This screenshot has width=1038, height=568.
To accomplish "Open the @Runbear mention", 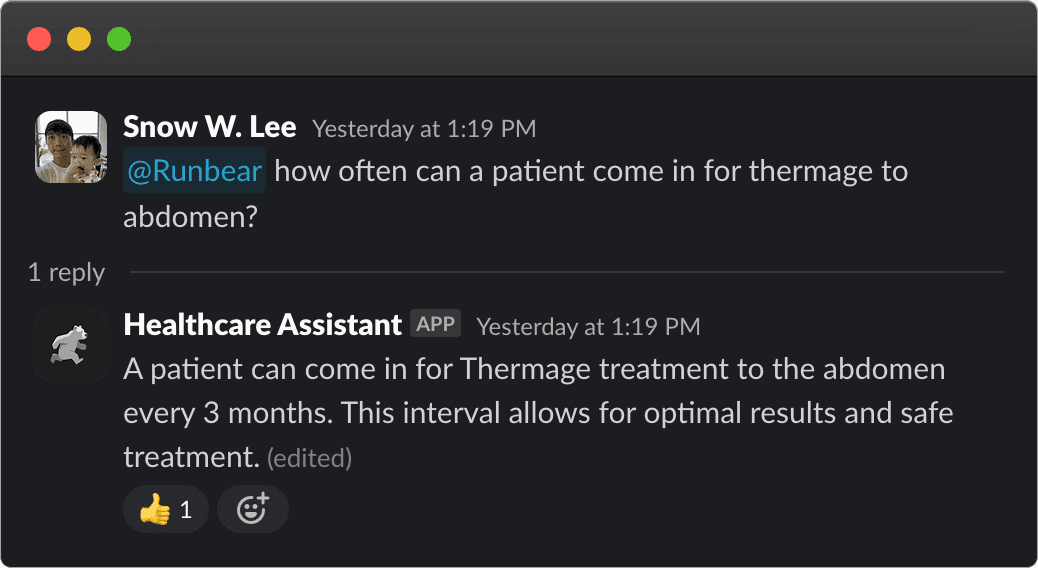I will pyautogui.click(x=194, y=171).
